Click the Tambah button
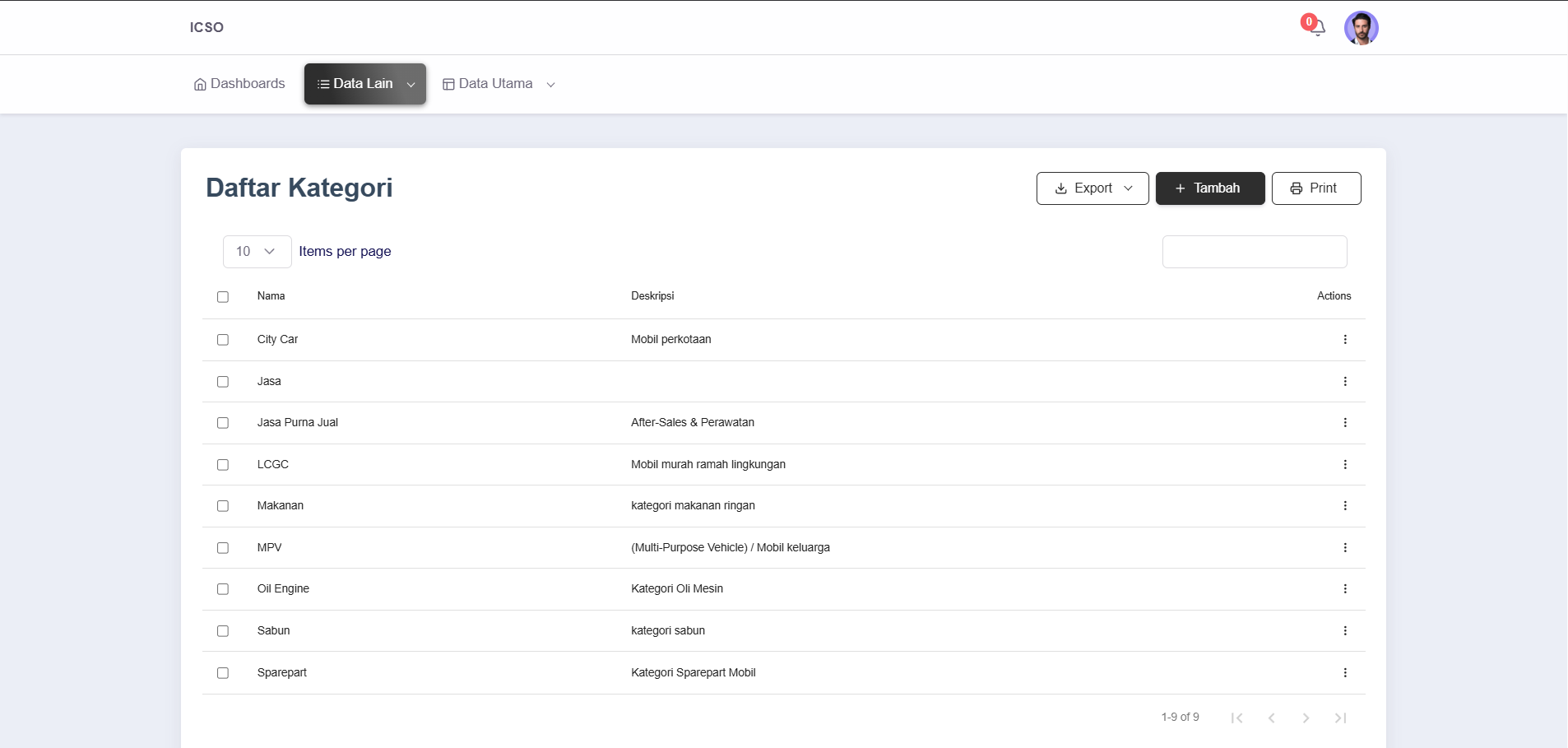 (1209, 188)
